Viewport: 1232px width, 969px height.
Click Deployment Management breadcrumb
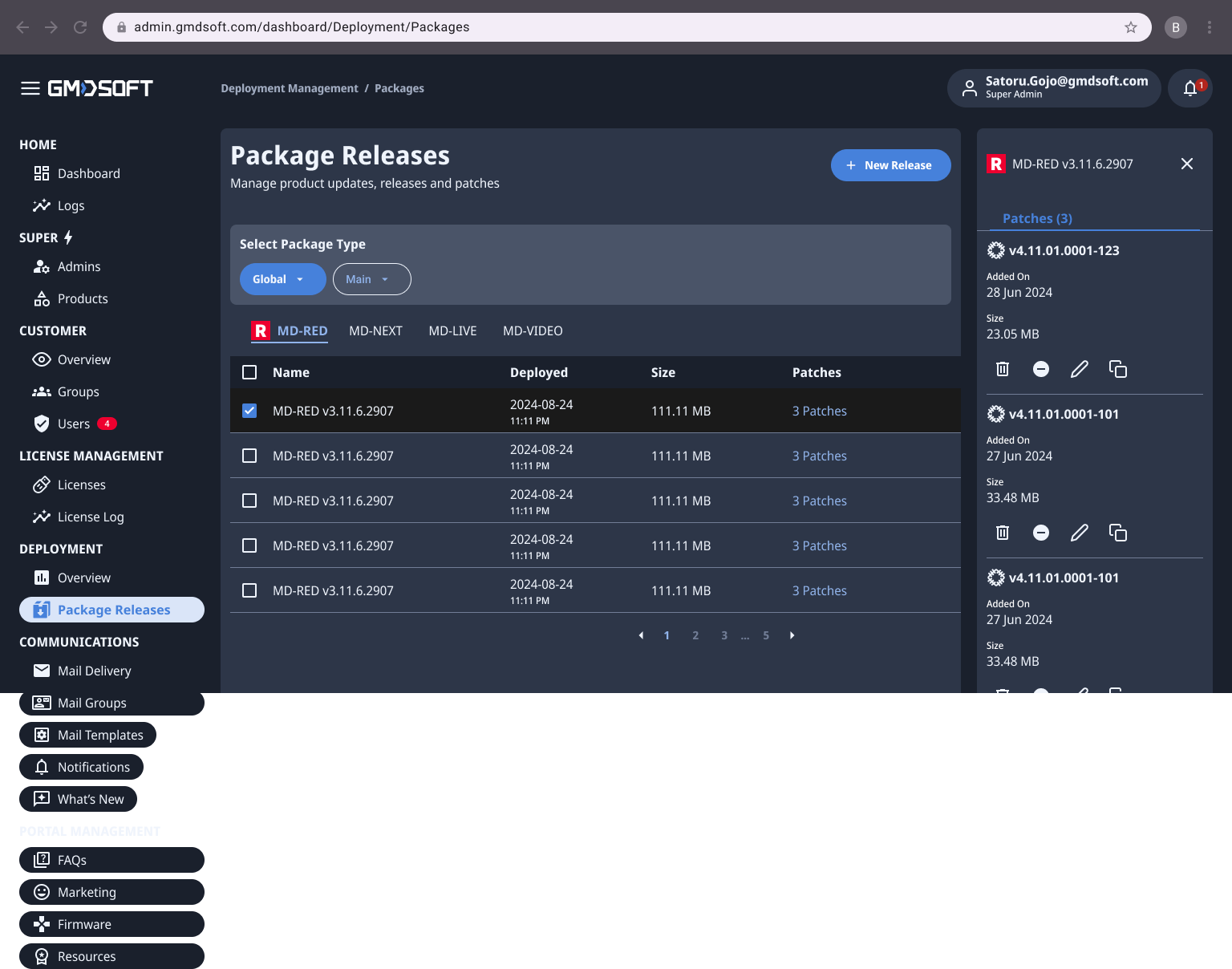(290, 88)
